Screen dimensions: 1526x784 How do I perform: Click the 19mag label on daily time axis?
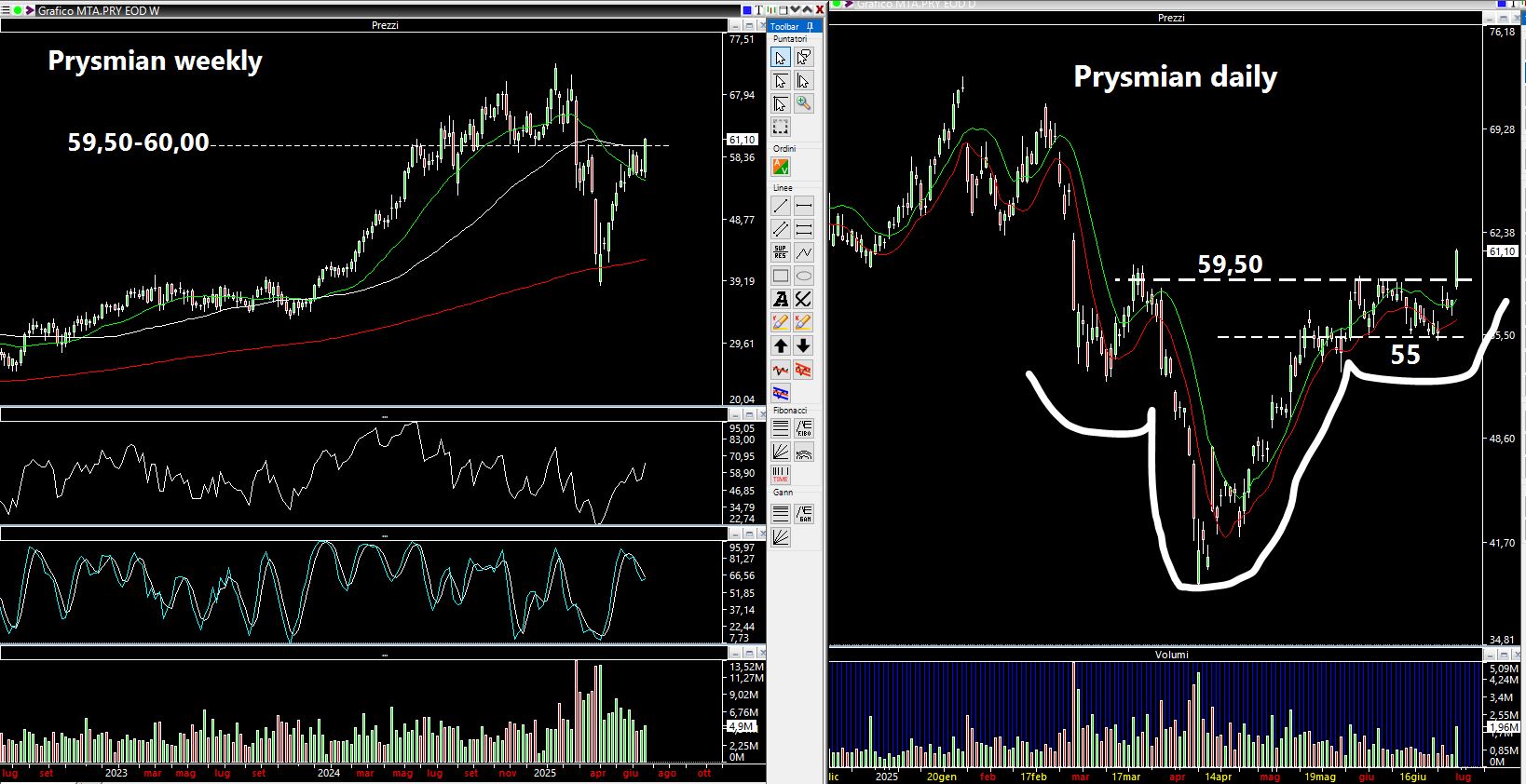coord(1319,777)
